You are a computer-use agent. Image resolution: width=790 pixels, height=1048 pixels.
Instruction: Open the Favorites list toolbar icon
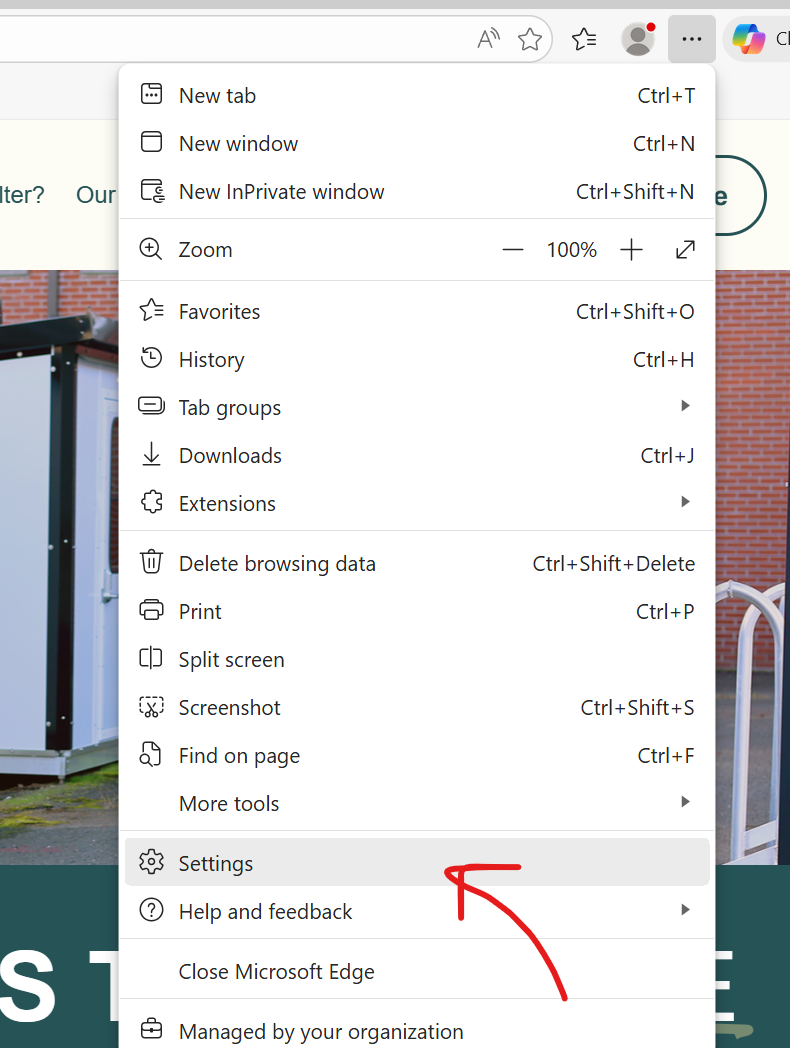click(584, 39)
